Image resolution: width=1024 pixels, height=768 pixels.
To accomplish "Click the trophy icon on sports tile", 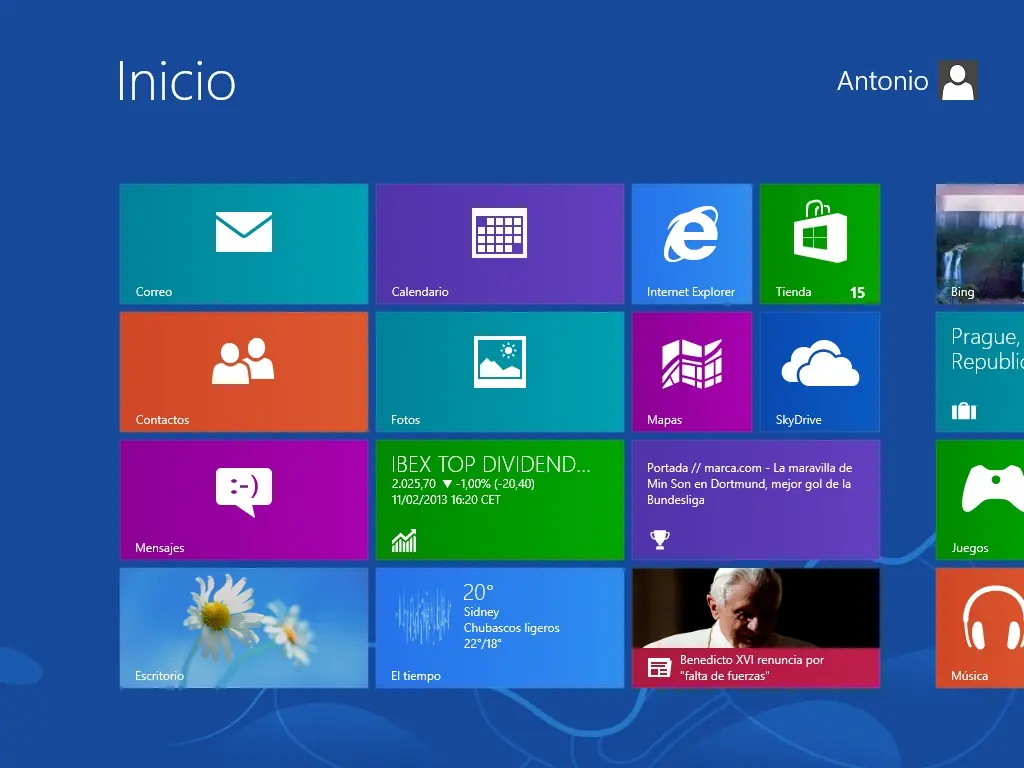I will (x=660, y=539).
